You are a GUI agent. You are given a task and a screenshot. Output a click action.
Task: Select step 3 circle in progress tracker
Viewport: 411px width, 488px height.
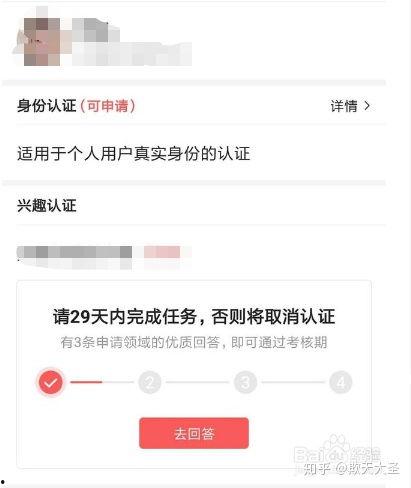click(x=245, y=382)
